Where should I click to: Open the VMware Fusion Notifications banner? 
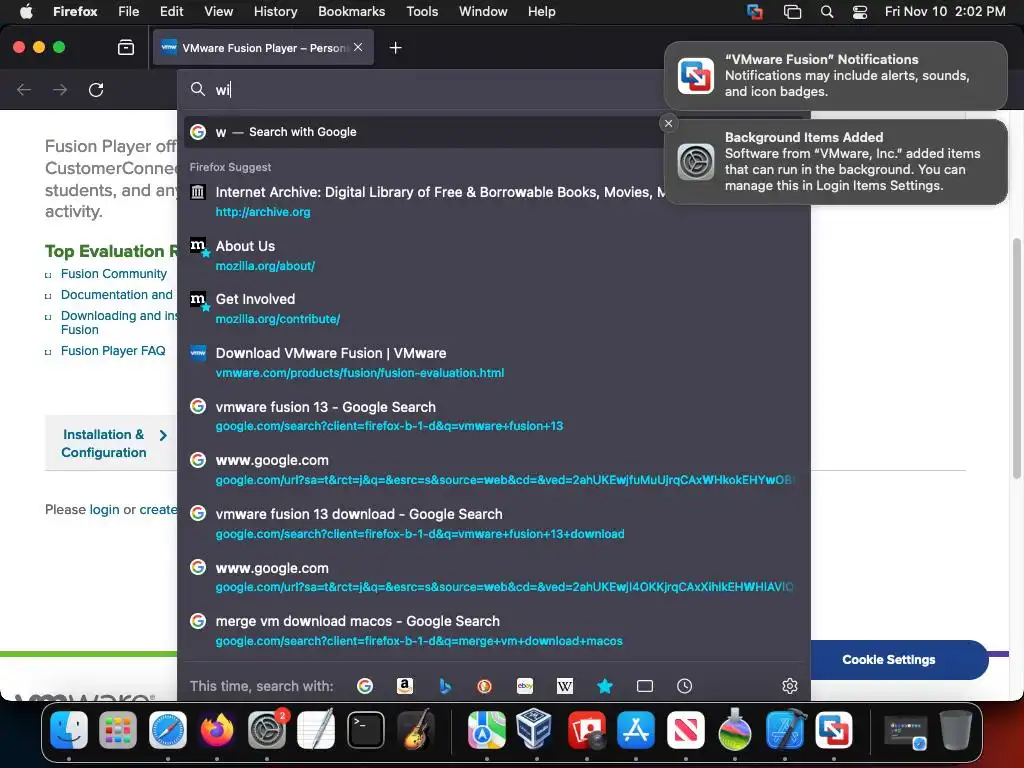tap(835, 76)
